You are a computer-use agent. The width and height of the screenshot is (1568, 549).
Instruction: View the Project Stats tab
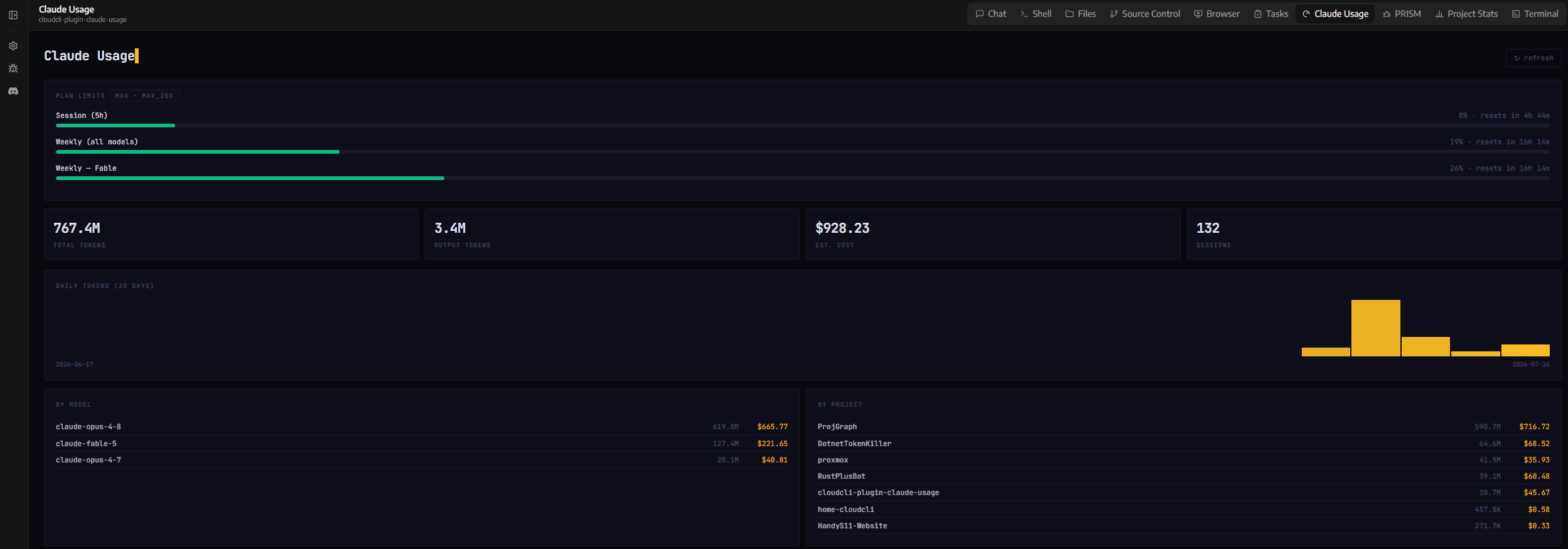pyautogui.click(x=1466, y=14)
